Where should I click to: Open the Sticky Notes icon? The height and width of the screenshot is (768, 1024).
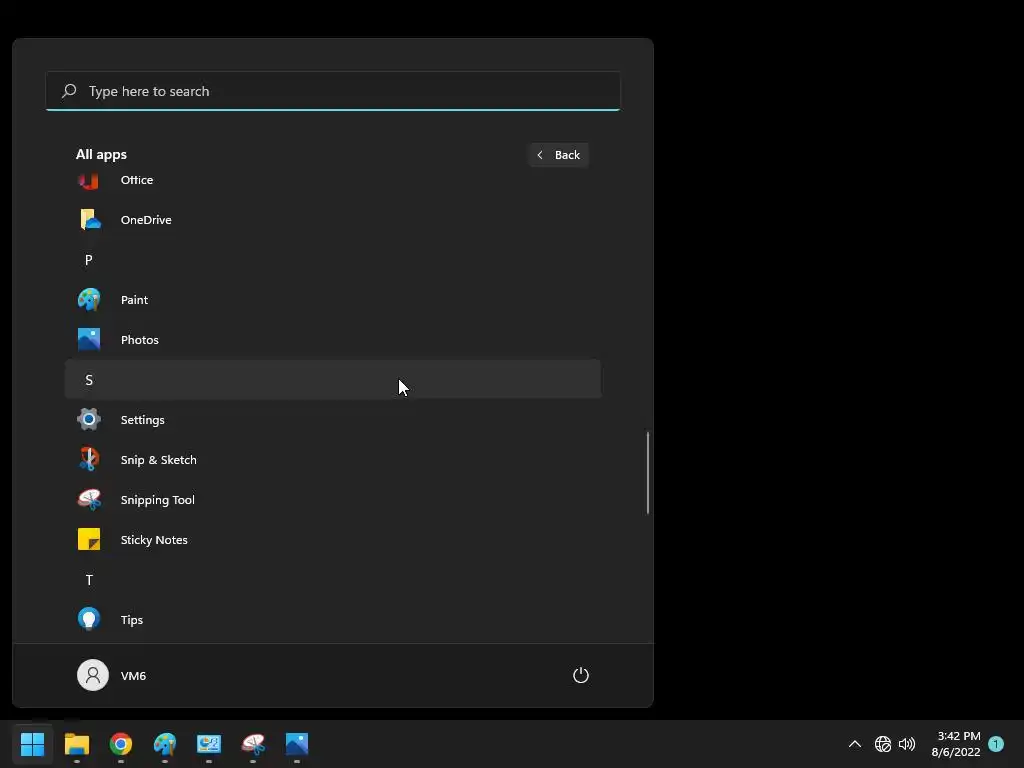pos(89,539)
